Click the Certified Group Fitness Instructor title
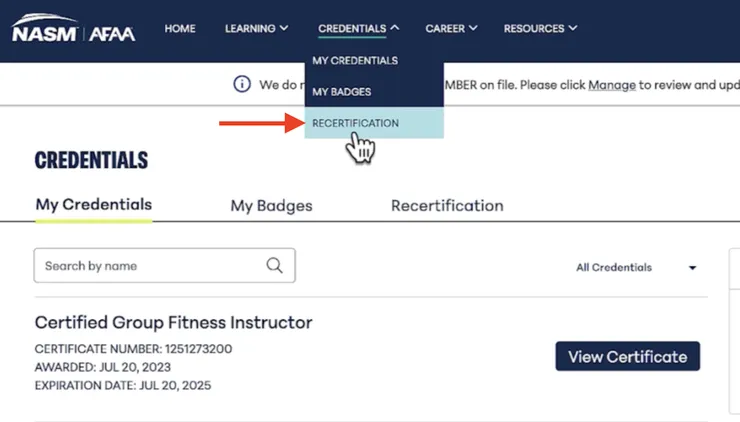Image resolution: width=740 pixels, height=422 pixels. [x=174, y=323]
